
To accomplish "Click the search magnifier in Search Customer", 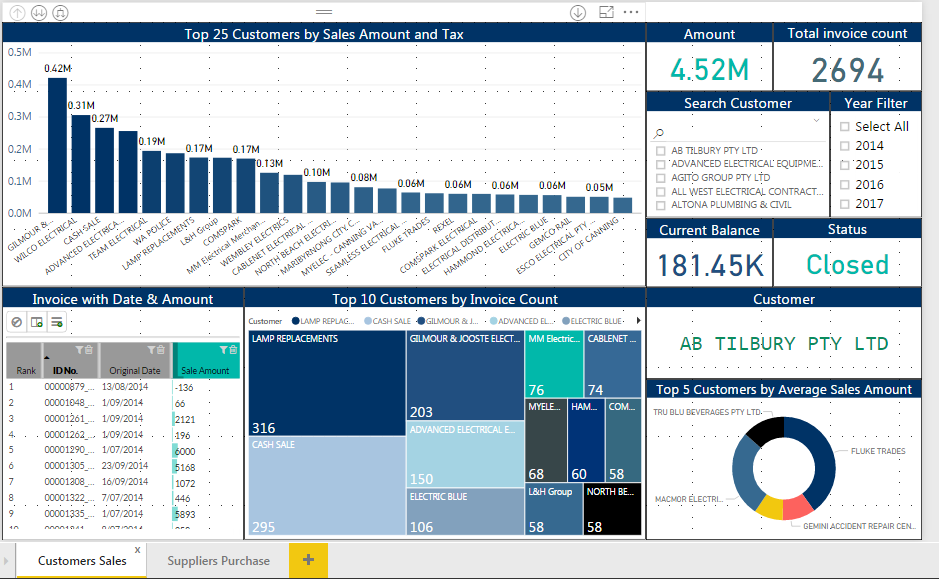I will (659, 133).
